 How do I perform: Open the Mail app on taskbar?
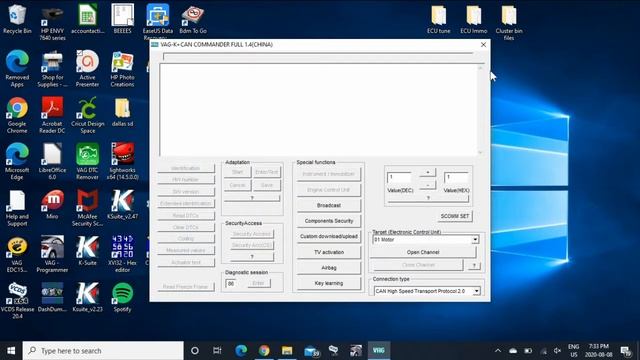(311, 351)
